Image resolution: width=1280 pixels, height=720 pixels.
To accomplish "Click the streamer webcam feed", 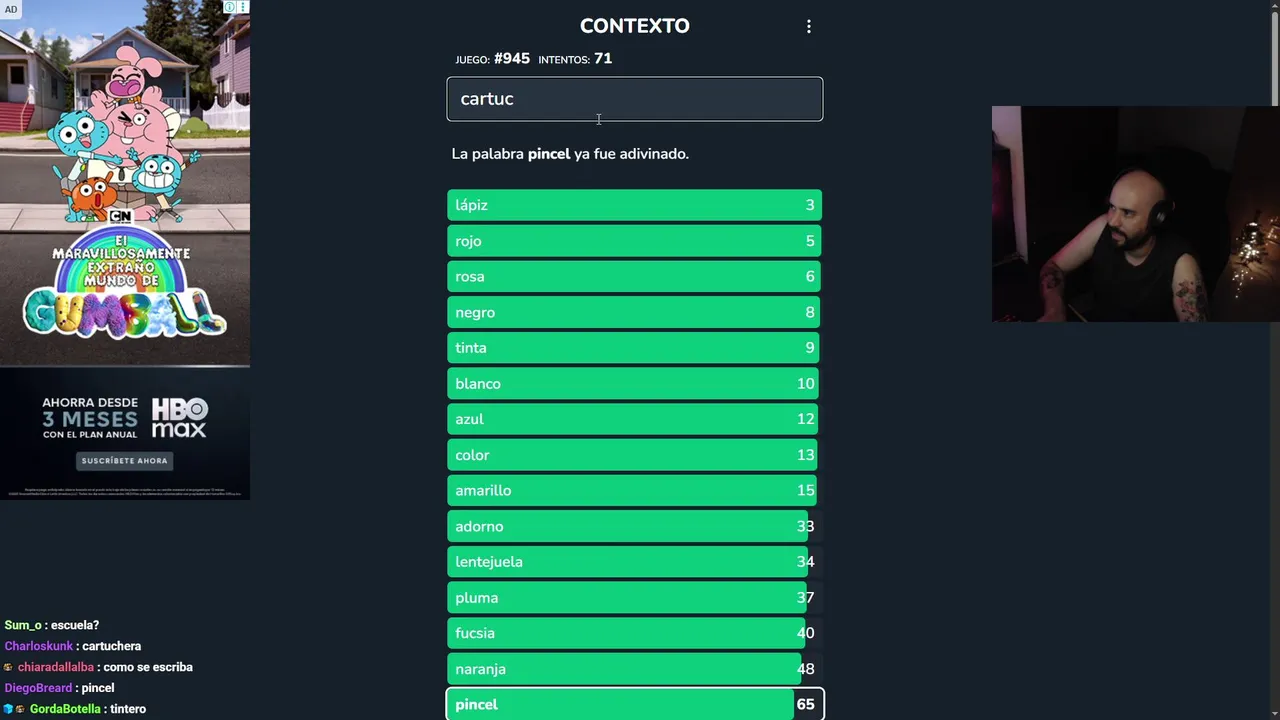I will 1135,214.
